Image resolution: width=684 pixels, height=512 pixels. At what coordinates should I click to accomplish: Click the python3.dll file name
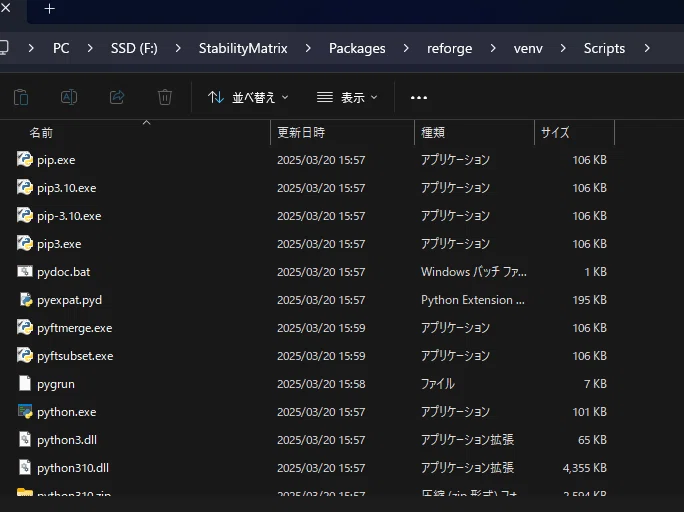click(67, 440)
